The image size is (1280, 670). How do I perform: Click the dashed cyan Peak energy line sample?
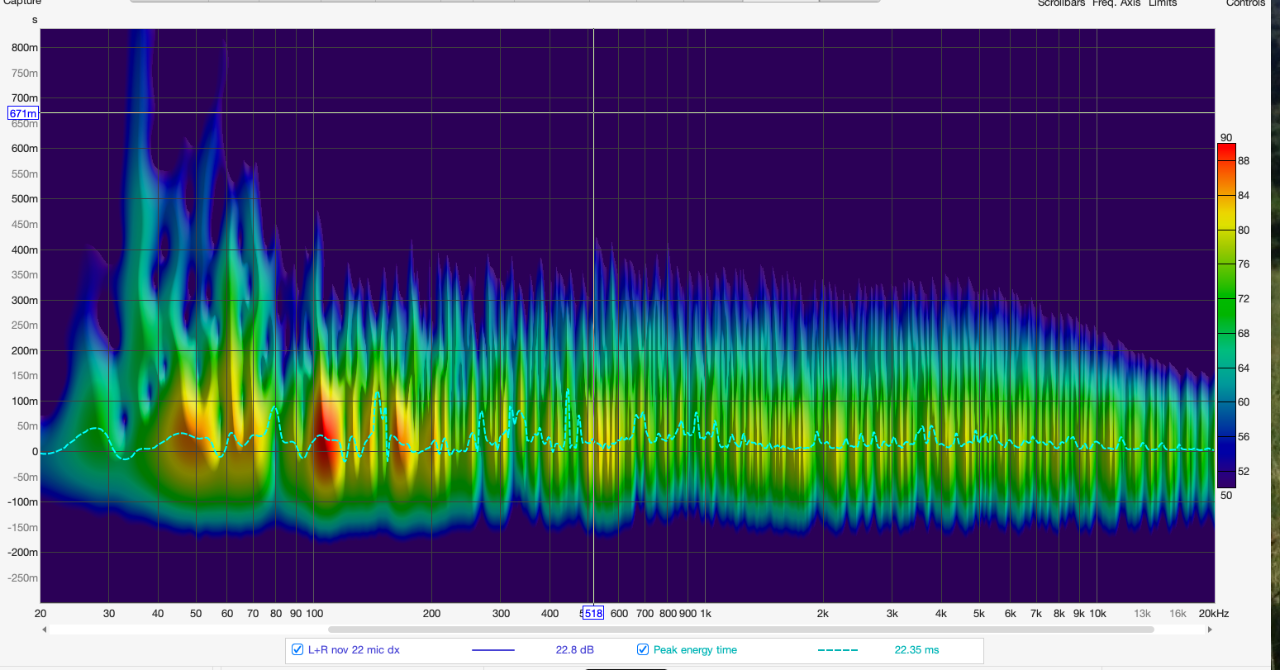pos(838,650)
